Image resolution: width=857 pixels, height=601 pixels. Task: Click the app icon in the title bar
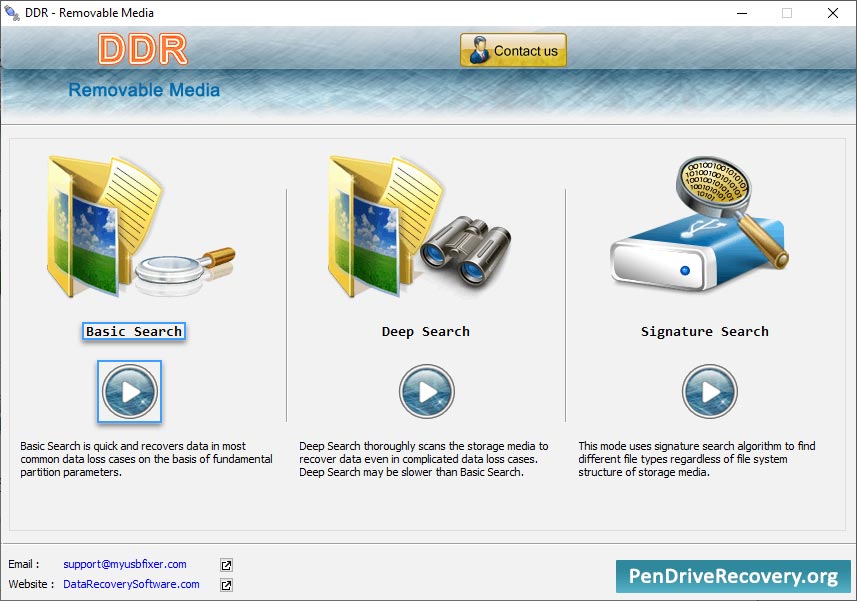pyautogui.click(x=12, y=12)
